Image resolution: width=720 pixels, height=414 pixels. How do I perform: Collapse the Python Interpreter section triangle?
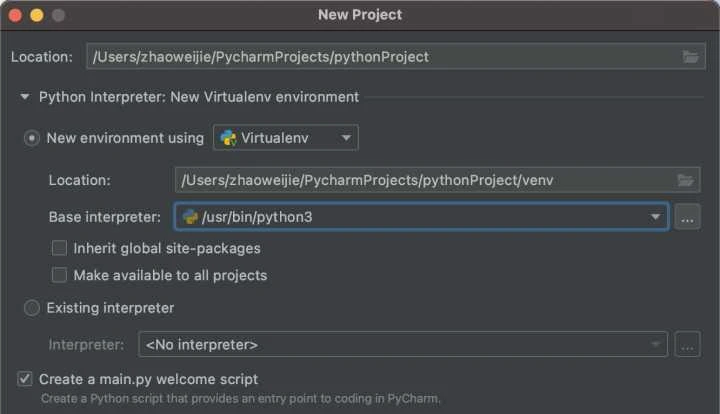pos(24,97)
